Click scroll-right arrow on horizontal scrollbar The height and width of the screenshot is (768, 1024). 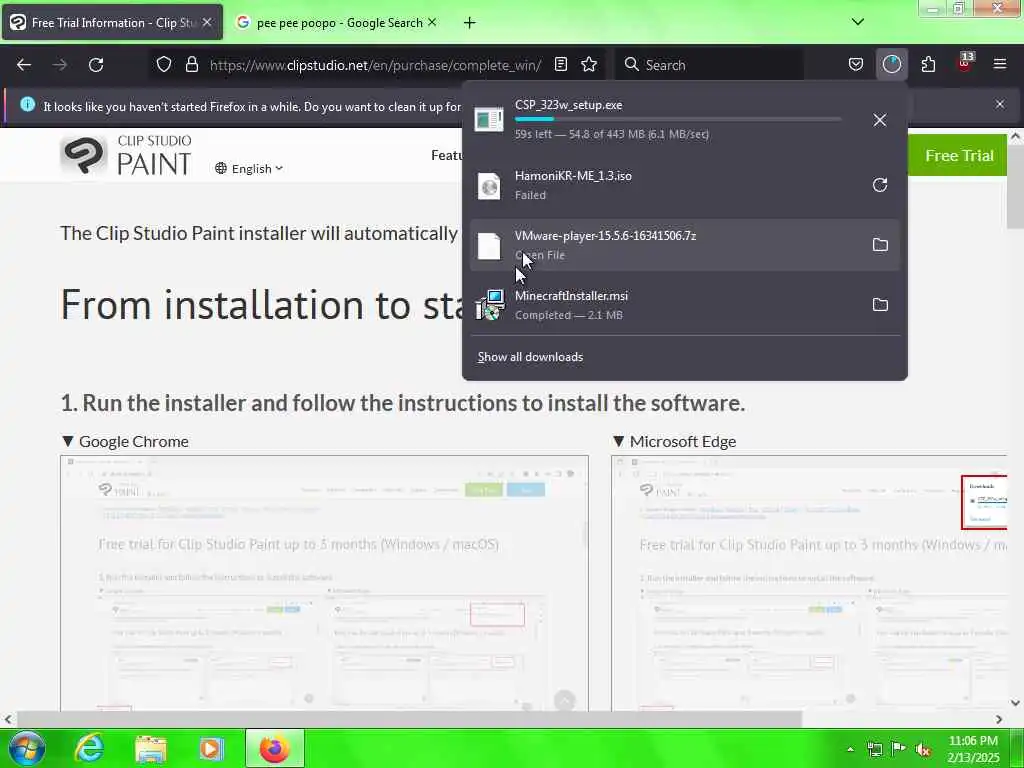[x=999, y=719]
